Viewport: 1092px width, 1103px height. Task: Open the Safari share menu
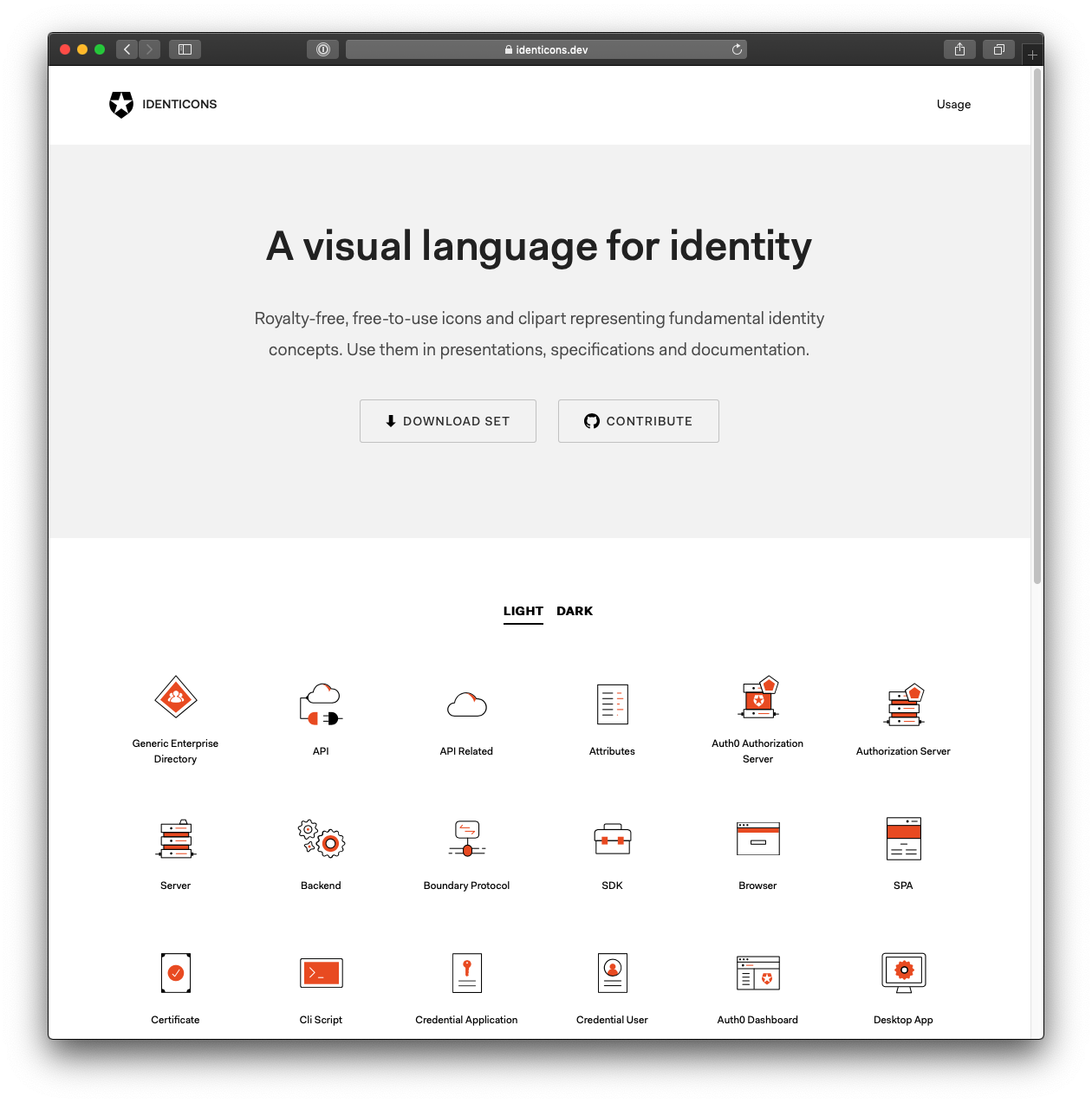pos(959,49)
